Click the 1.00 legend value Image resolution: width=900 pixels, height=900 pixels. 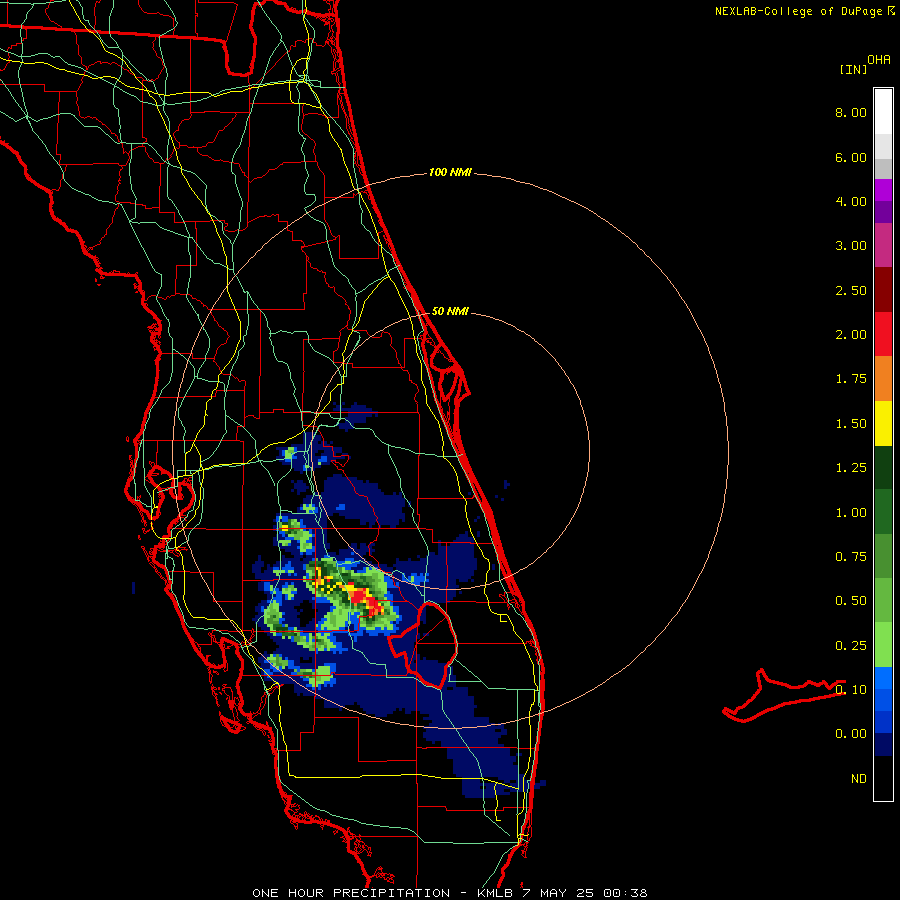pos(851,513)
